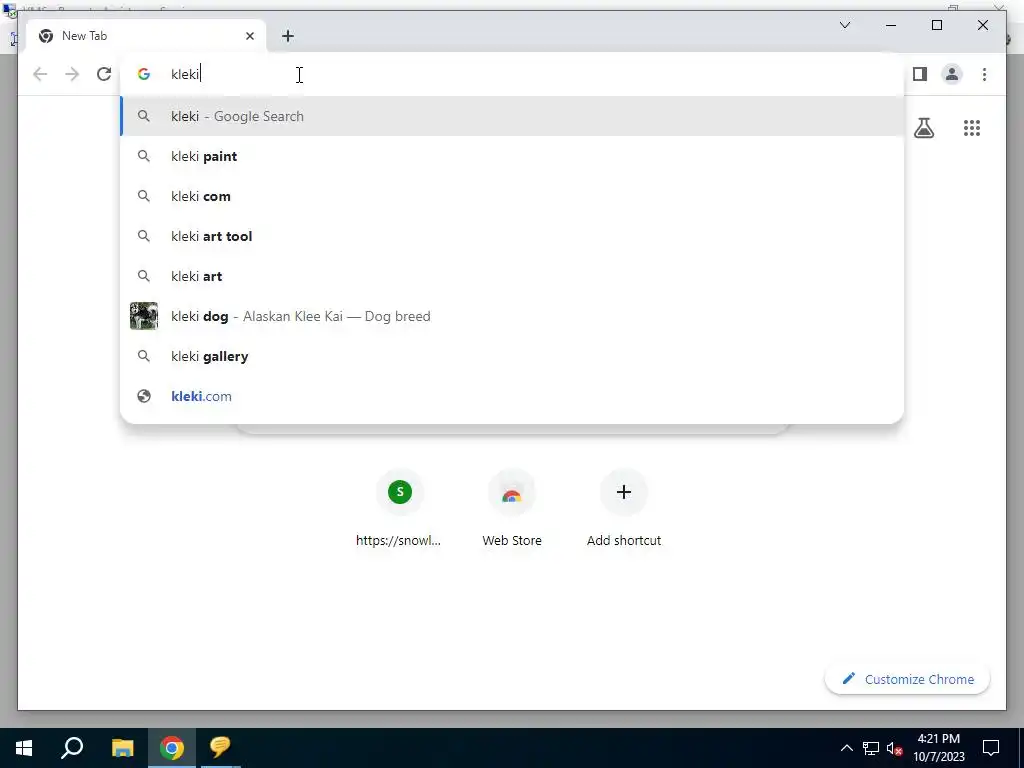Click the magnifier icon beside 'kleki paint'
Image resolution: width=1024 pixels, height=768 pixels.
click(144, 156)
